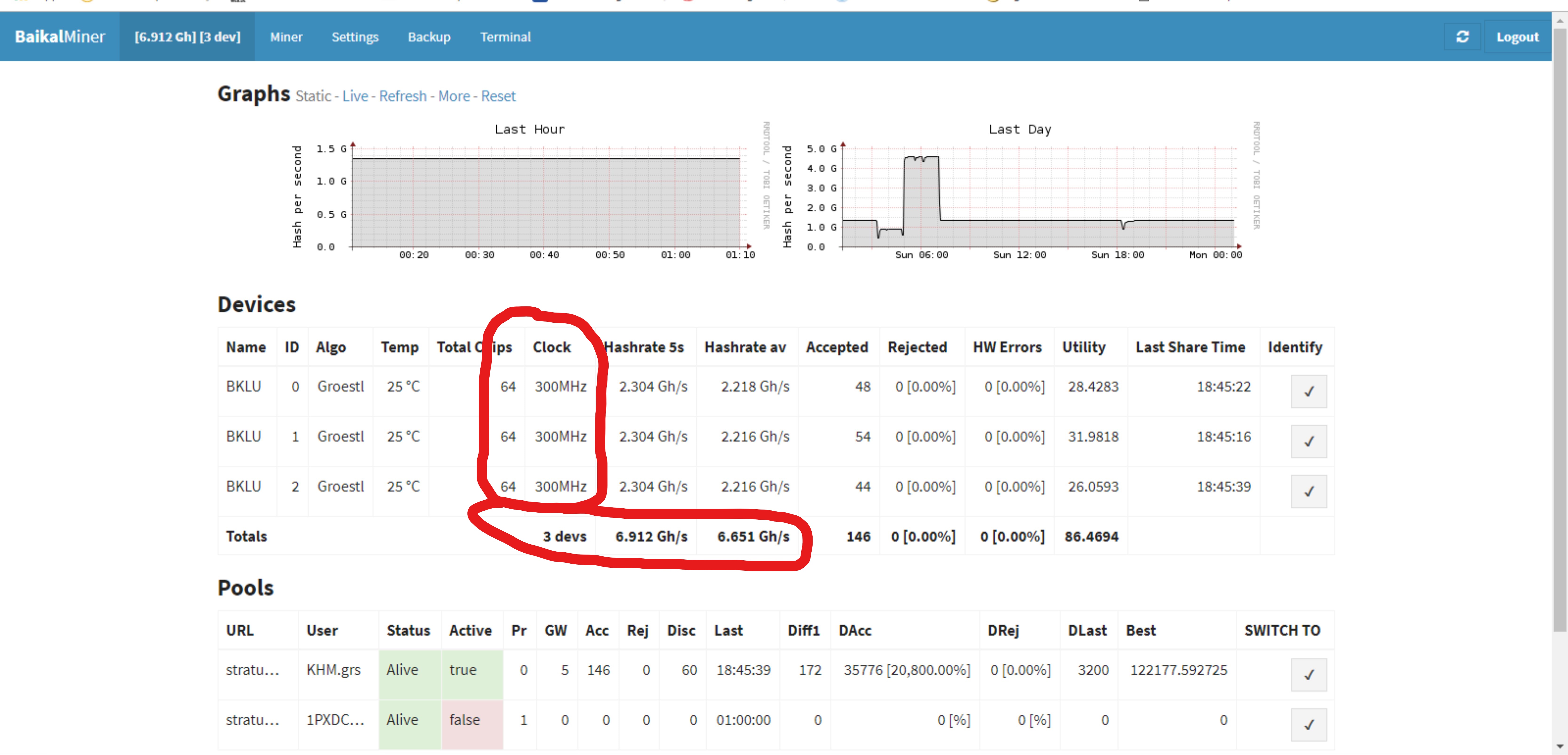Screen dimensions: 1568x755
Task: Click the total hashrate 6.912 Gh/s
Action: coord(651,536)
